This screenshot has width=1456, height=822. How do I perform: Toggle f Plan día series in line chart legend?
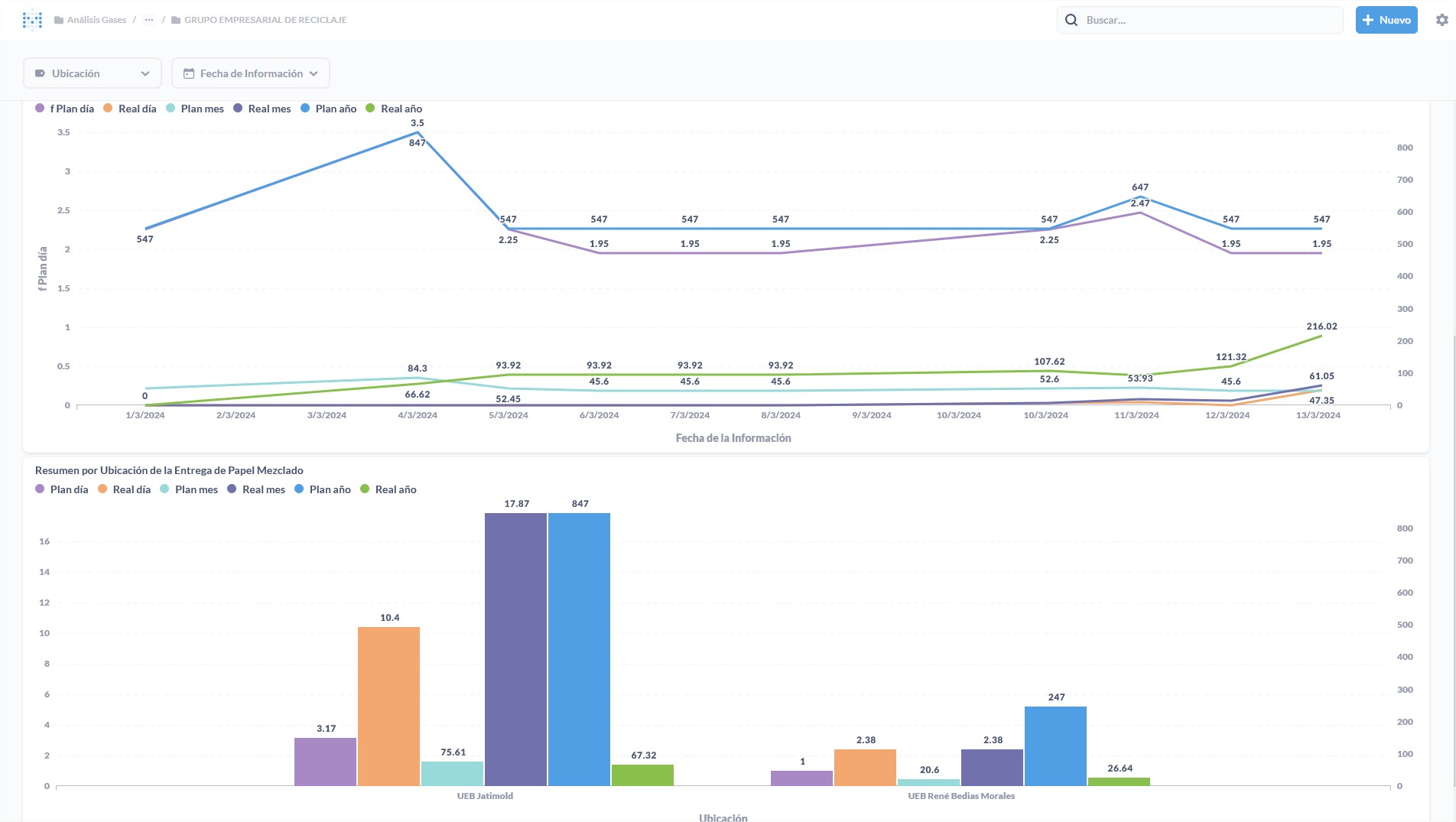pyautogui.click(x=65, y=109)
